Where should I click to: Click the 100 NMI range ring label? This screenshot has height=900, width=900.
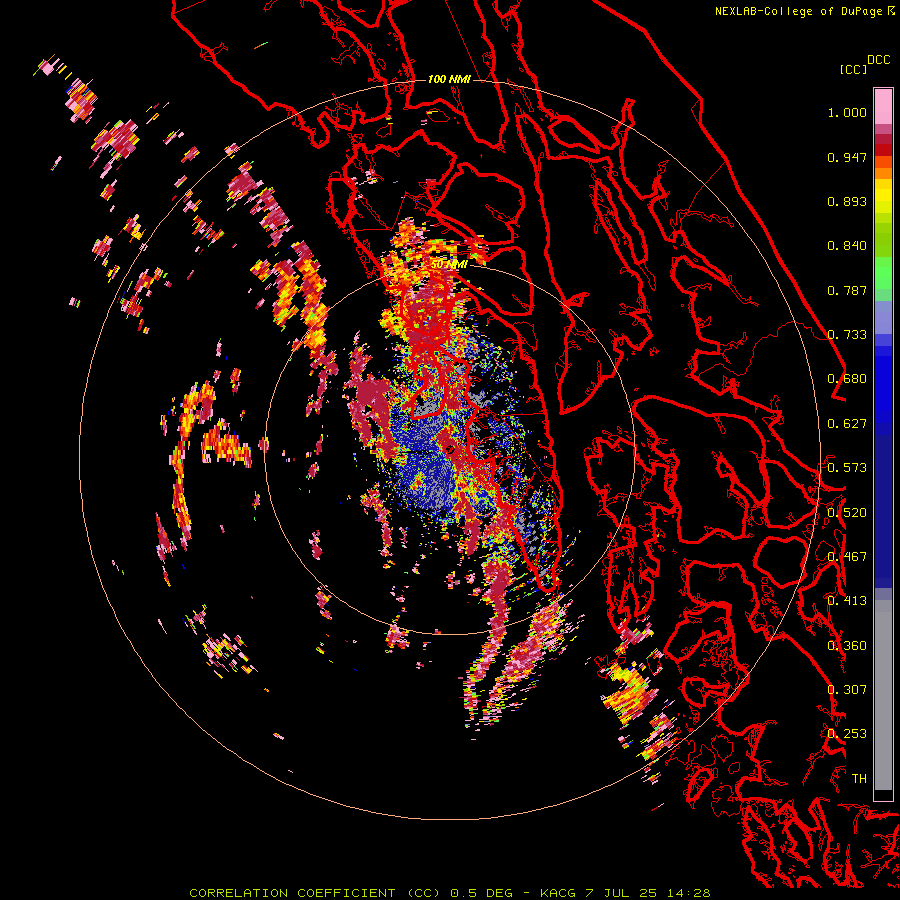pos(449,79)
